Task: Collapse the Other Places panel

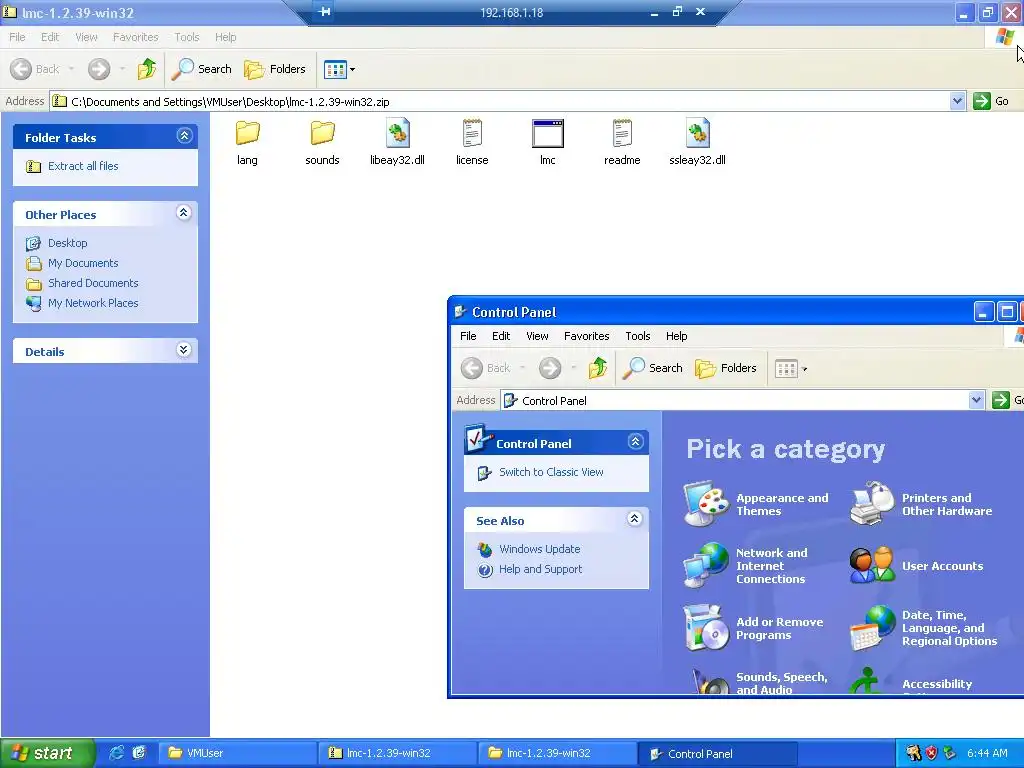Action: coord(184,213)
